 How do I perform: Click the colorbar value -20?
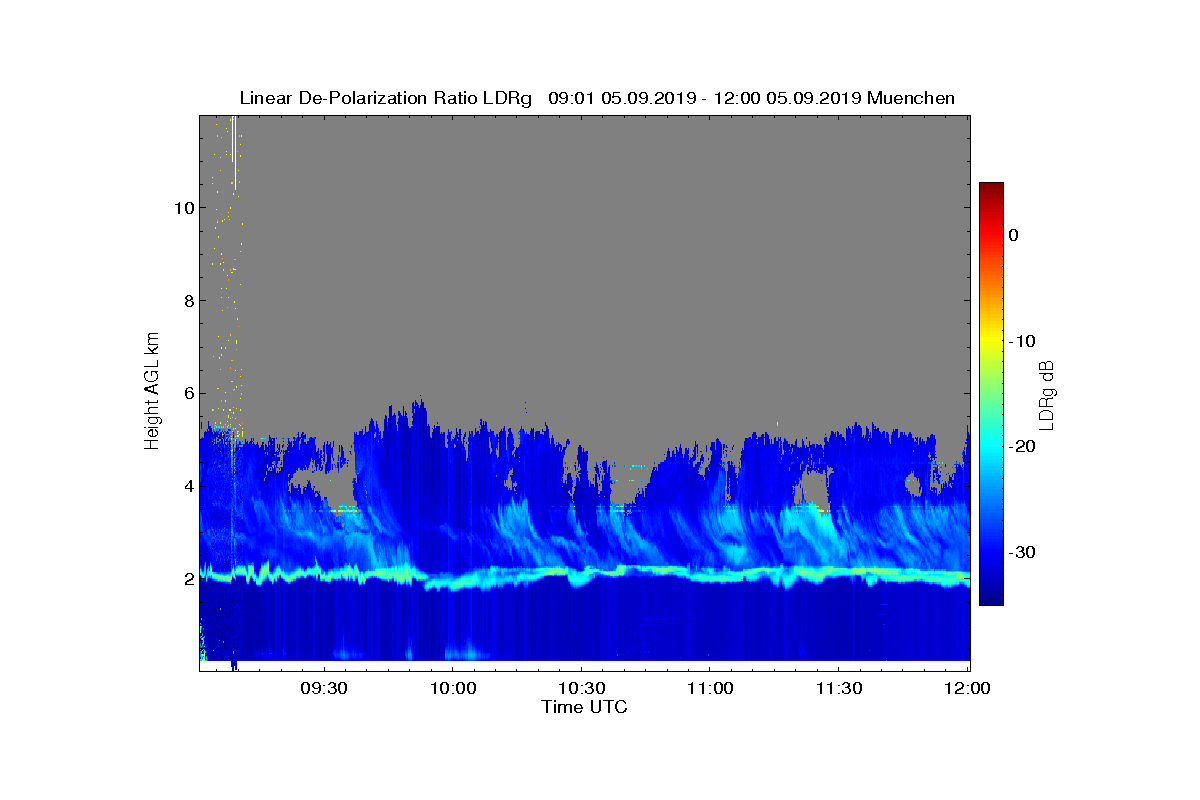(1021, 447)
